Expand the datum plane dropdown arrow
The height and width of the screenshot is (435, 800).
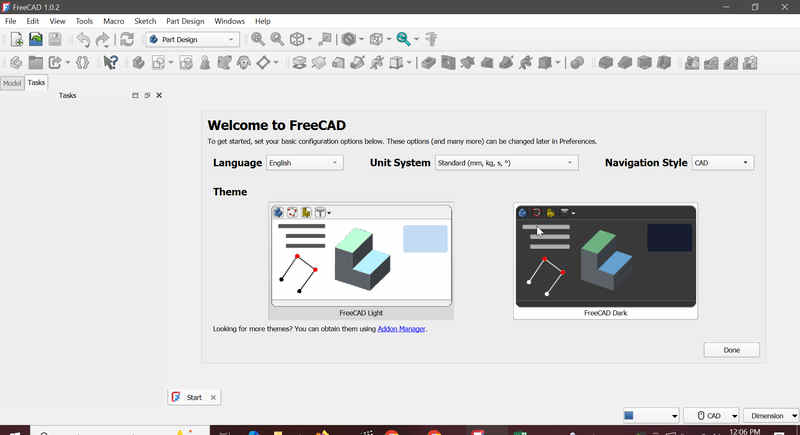click(276, 63)
